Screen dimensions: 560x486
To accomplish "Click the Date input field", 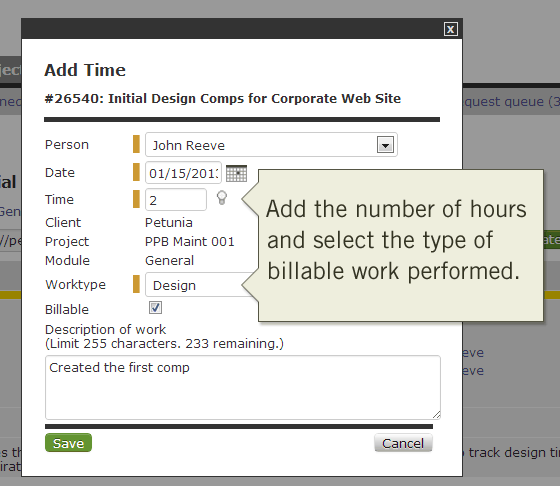I will 183,173.
